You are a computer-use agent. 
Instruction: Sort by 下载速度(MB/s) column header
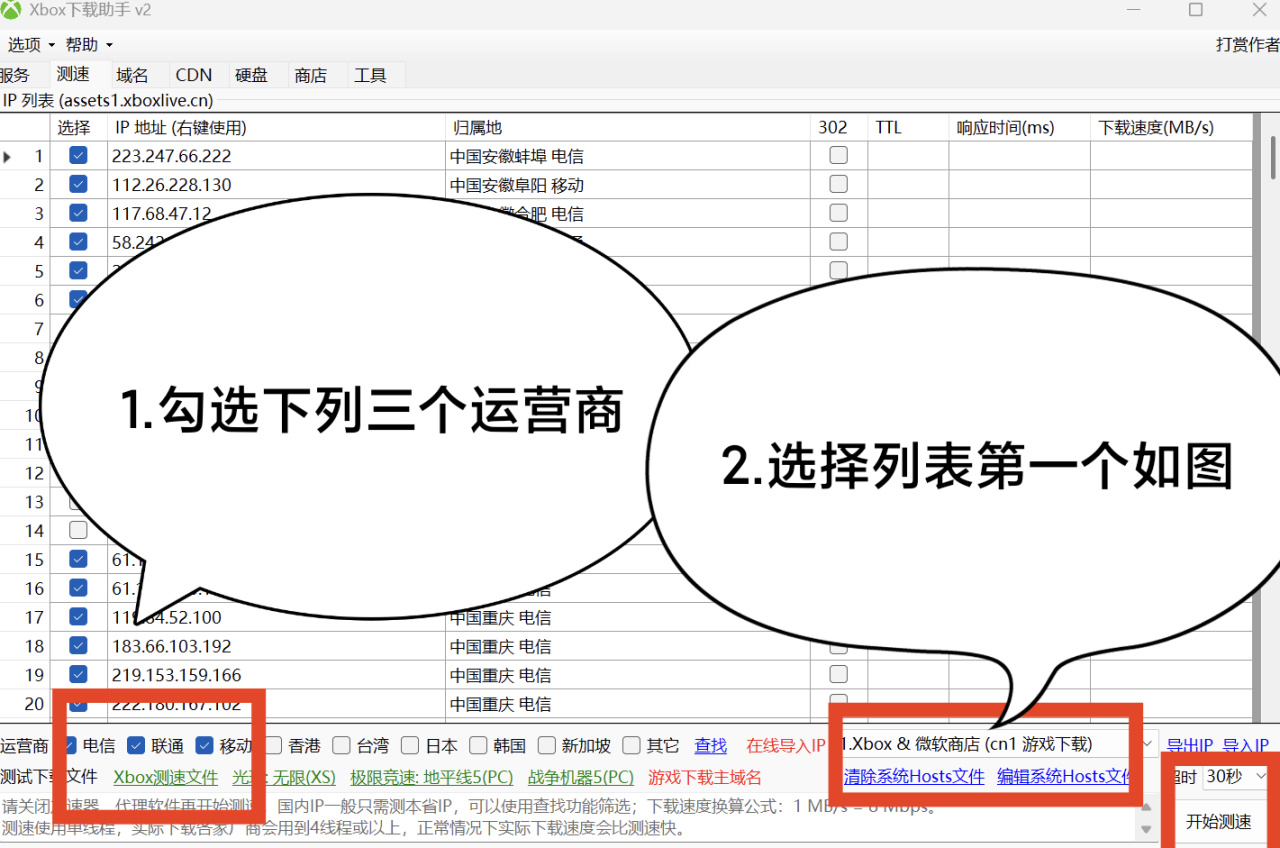click(1171, 127)
